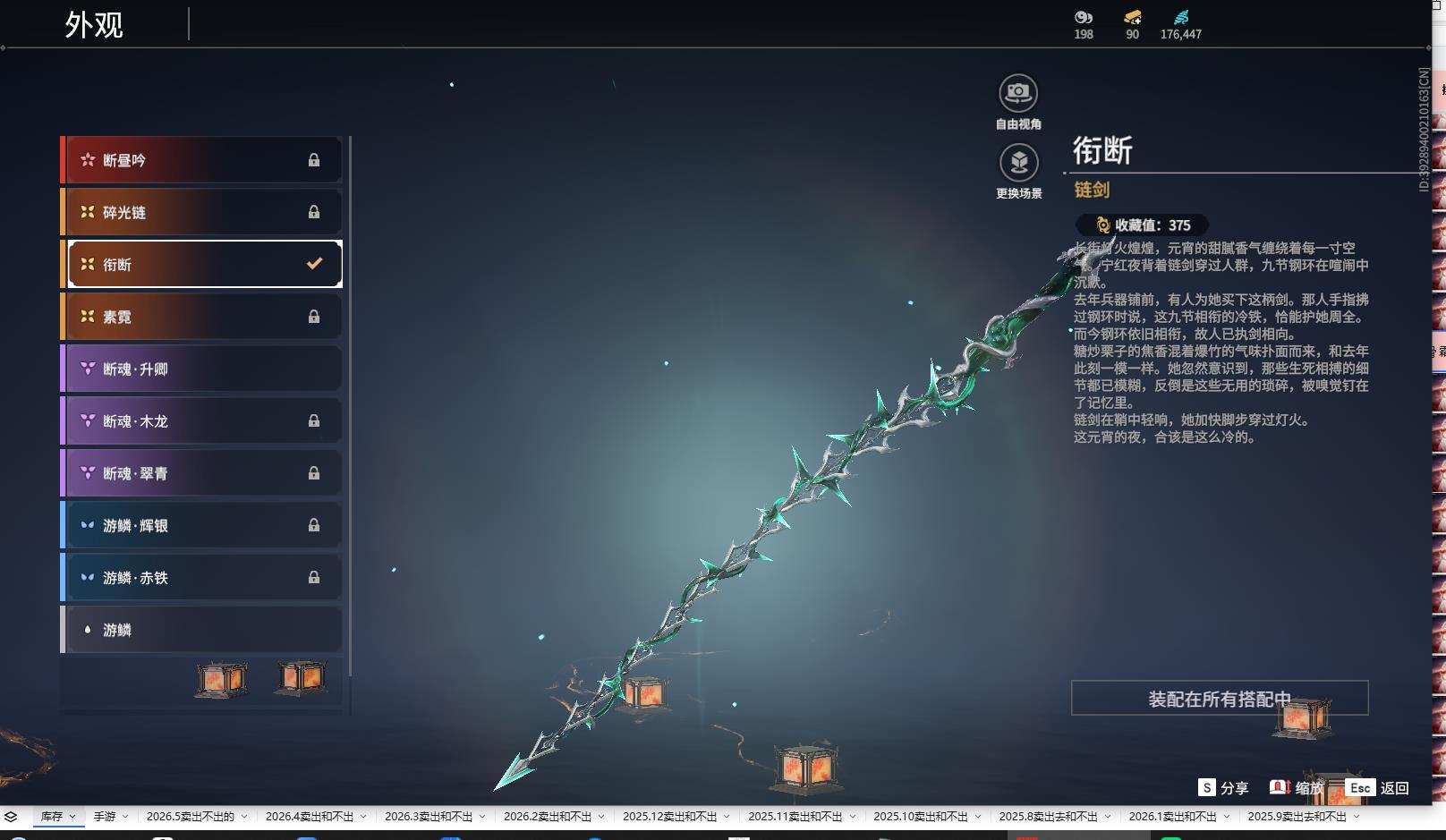Image resolution: width=1446 pixels, height=840 pixels.
Task: Click the 外观 page title
Action: point(94,25)
